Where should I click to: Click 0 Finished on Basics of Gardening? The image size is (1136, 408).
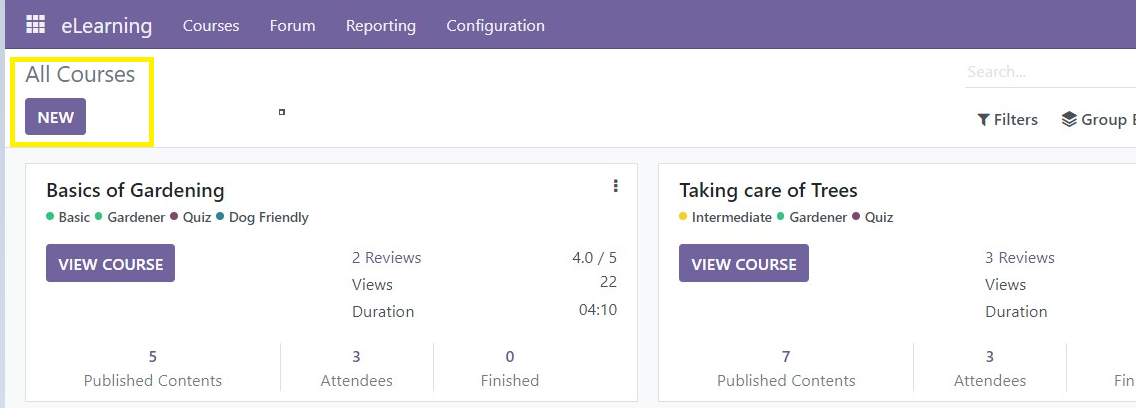click(510, 368)
